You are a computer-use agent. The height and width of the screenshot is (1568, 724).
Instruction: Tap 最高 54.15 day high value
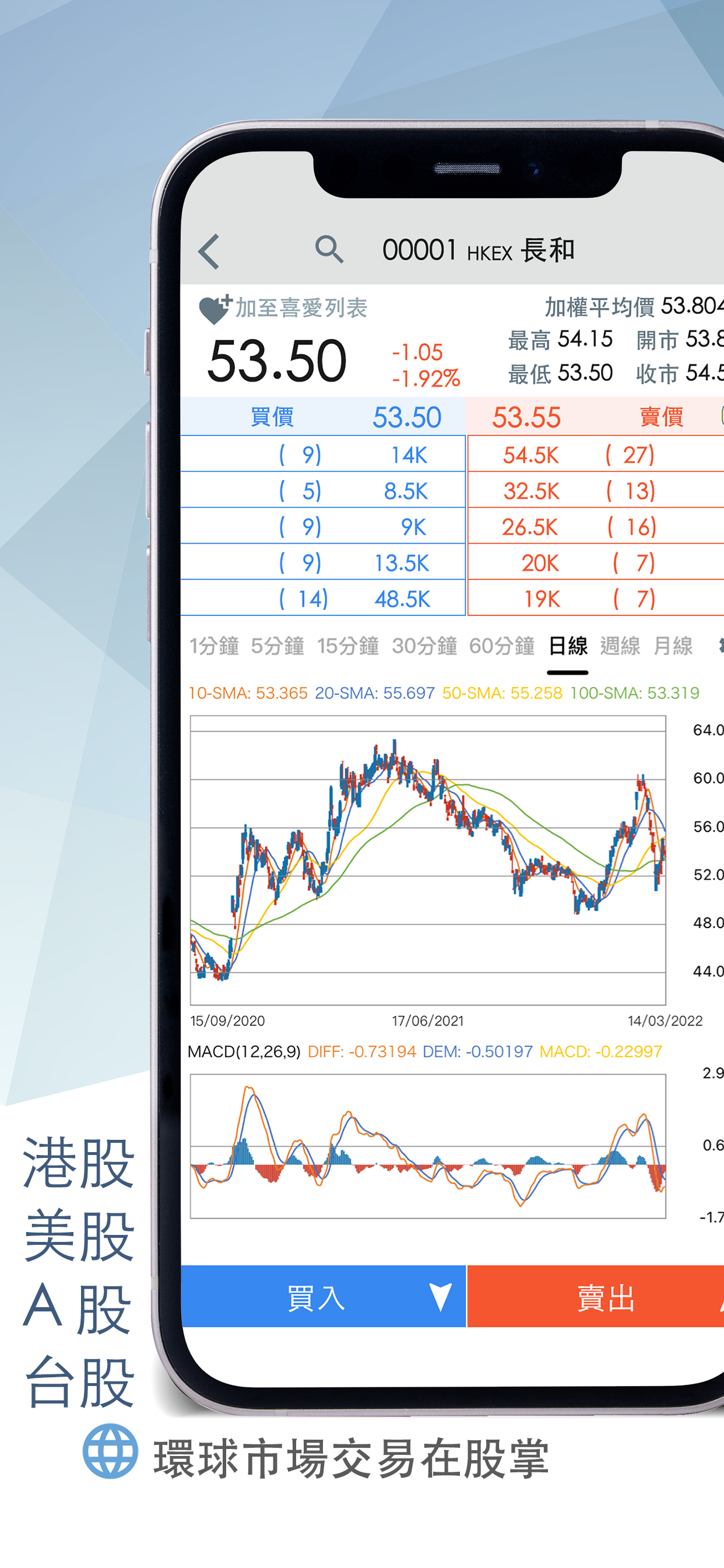[x=560, y=339]
